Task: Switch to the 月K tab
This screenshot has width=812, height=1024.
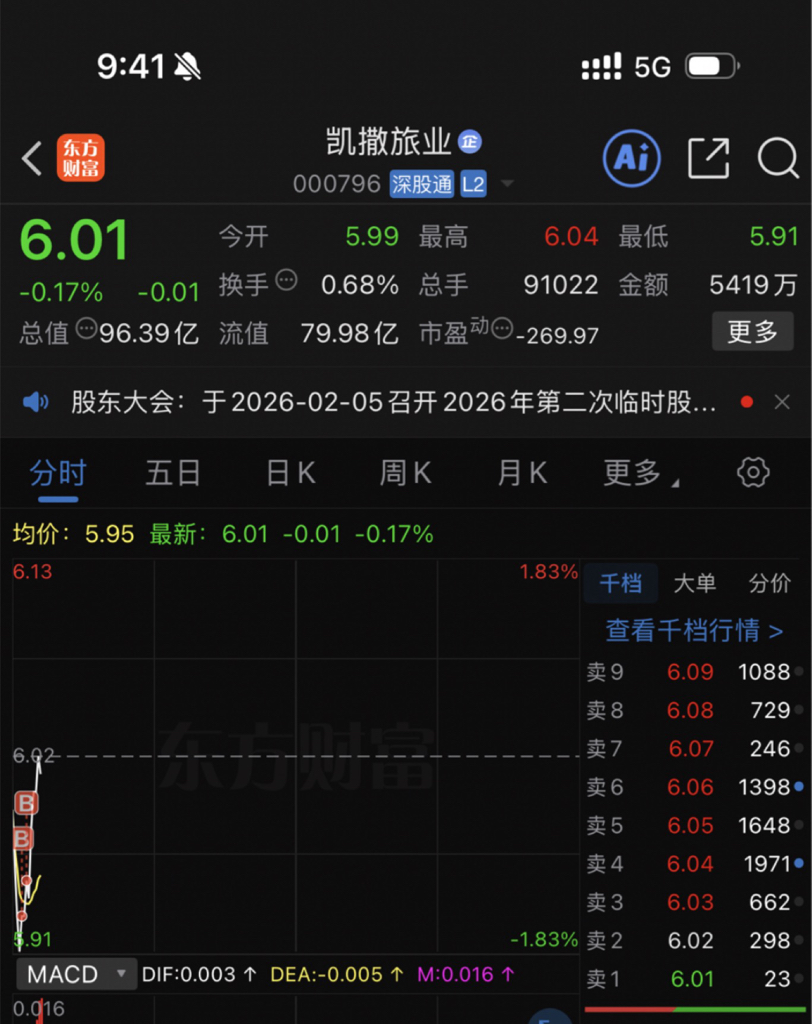Action: coord(522,473)
